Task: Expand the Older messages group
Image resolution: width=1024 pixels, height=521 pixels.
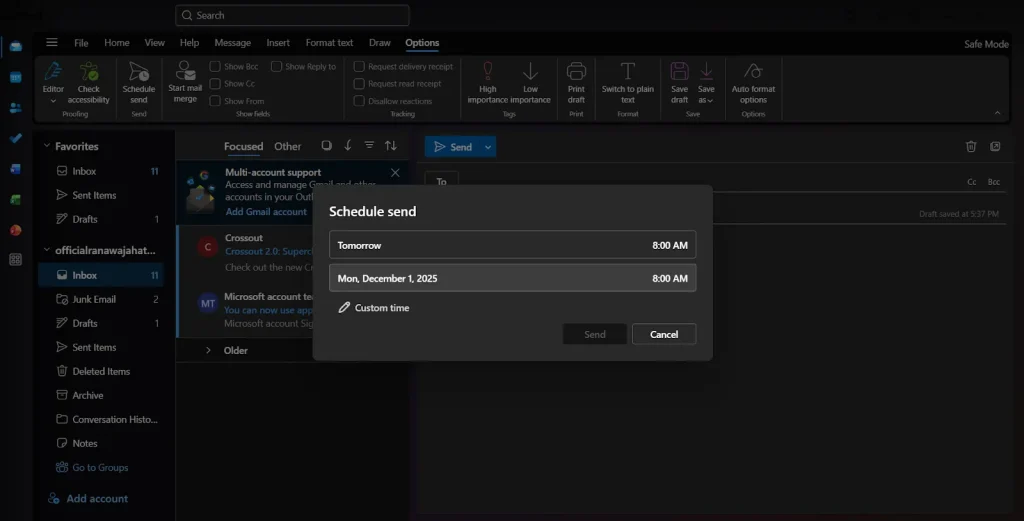Action: point(208,350)
